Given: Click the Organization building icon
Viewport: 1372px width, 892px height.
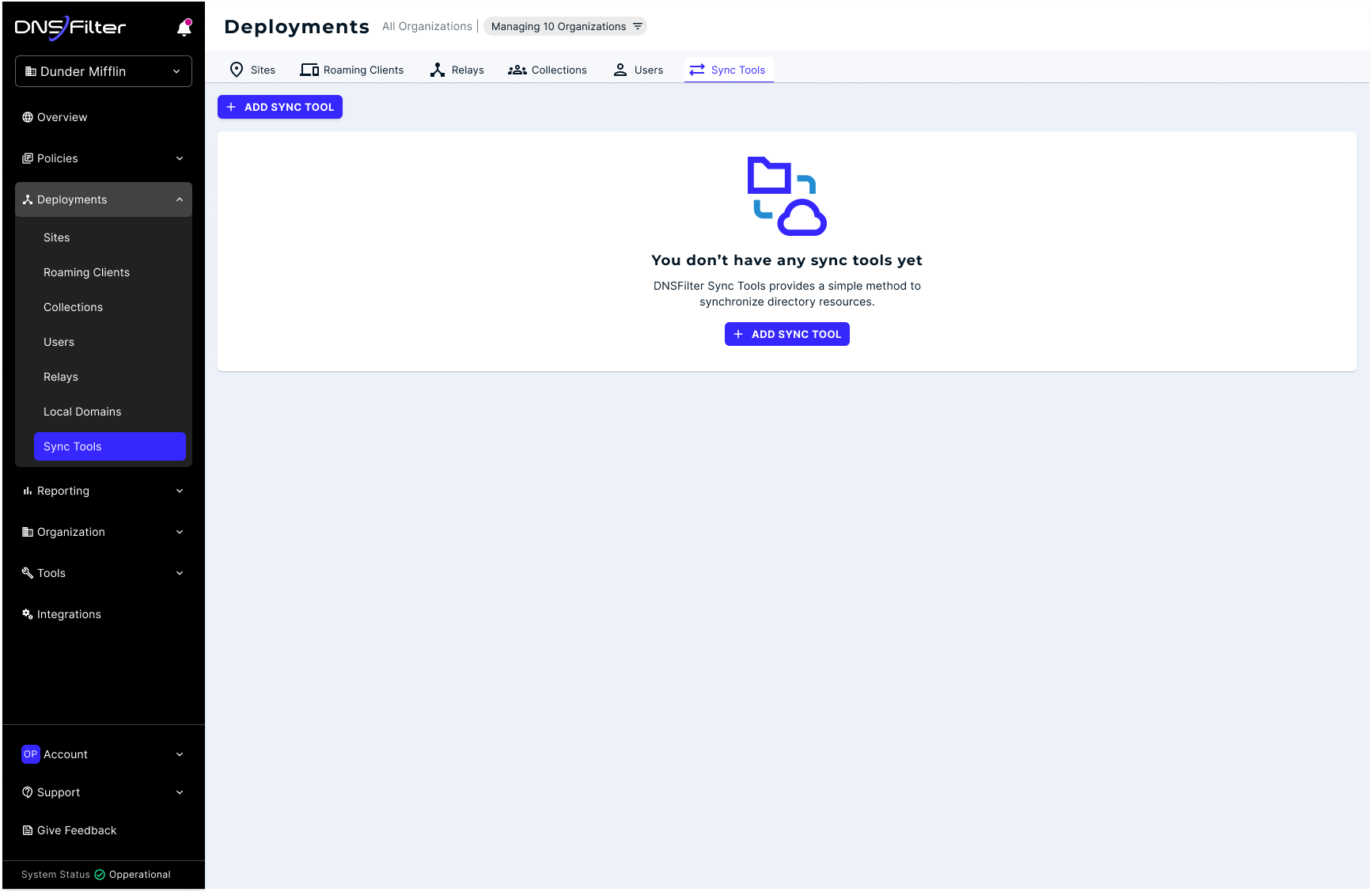Looking at the screenshot, I should pos(28,532).
